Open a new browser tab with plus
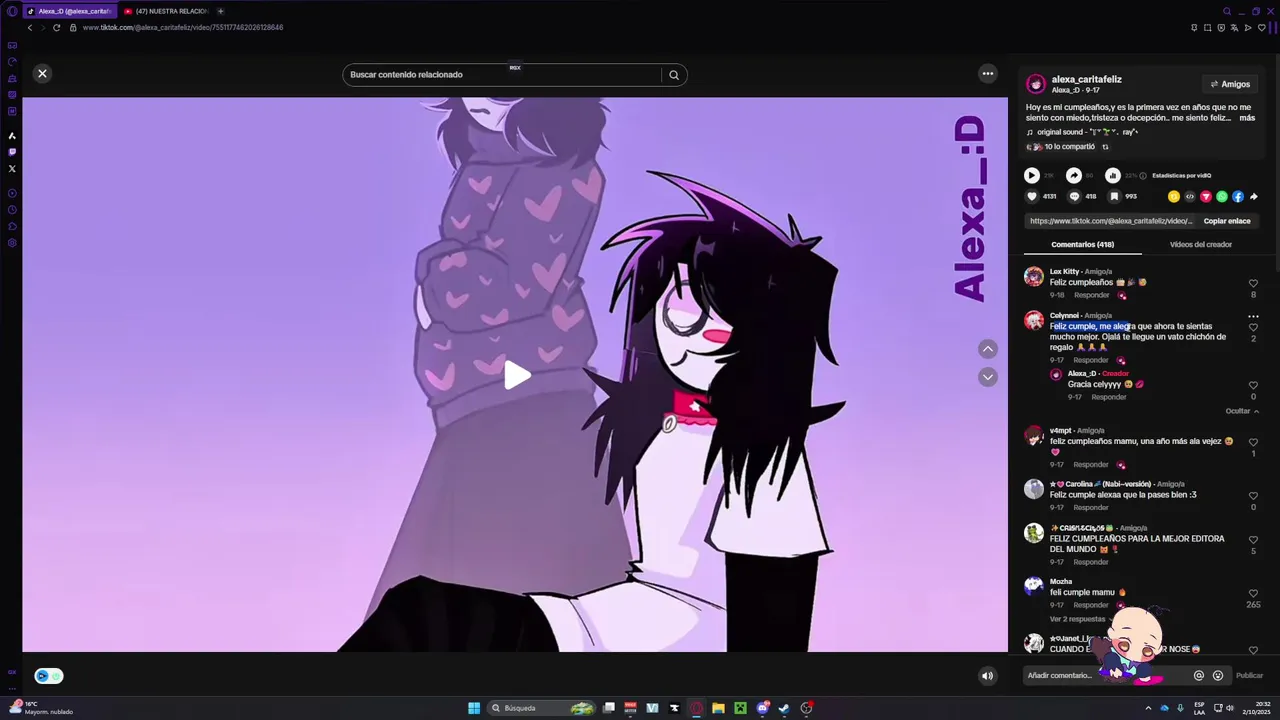 click(x=220, y=11)
